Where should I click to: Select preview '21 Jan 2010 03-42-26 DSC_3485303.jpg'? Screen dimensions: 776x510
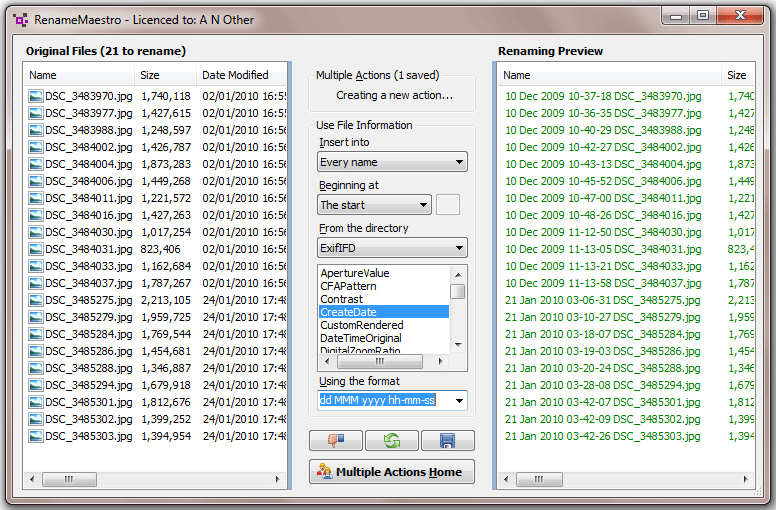603,436
